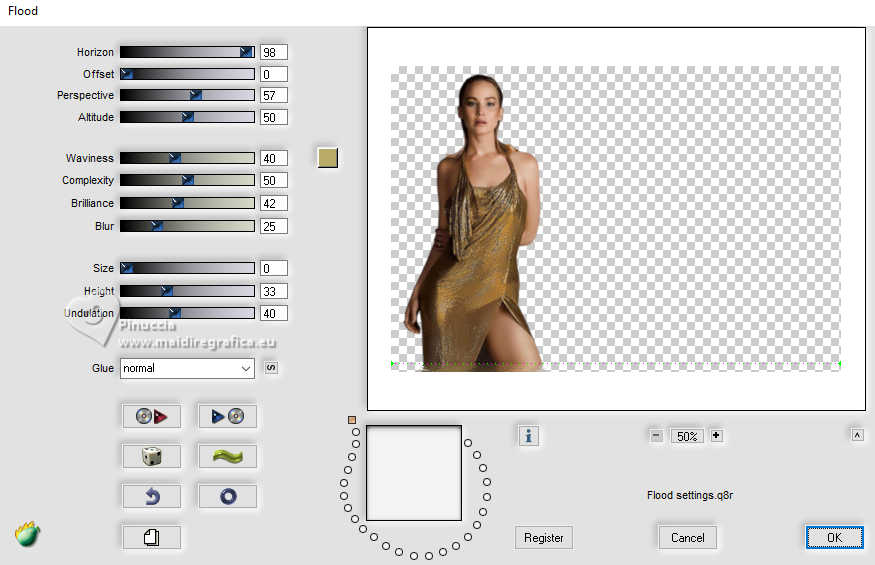Click the Blur slider
Viewport: 875px width, 565px height.
188,226
